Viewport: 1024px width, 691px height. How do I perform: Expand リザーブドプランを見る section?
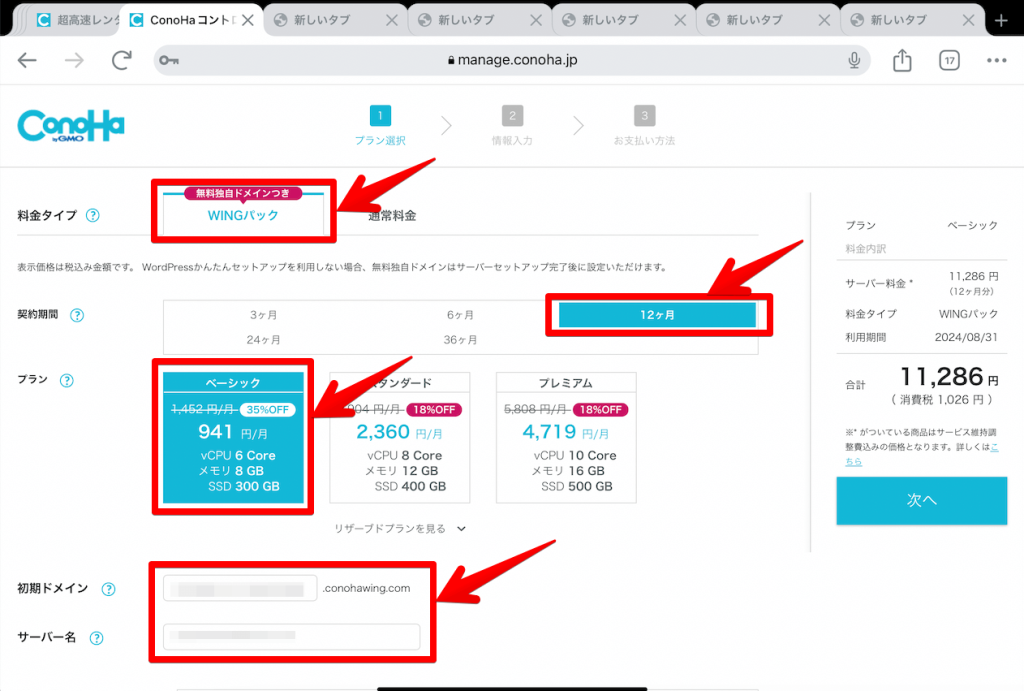[x=400, y=528]
